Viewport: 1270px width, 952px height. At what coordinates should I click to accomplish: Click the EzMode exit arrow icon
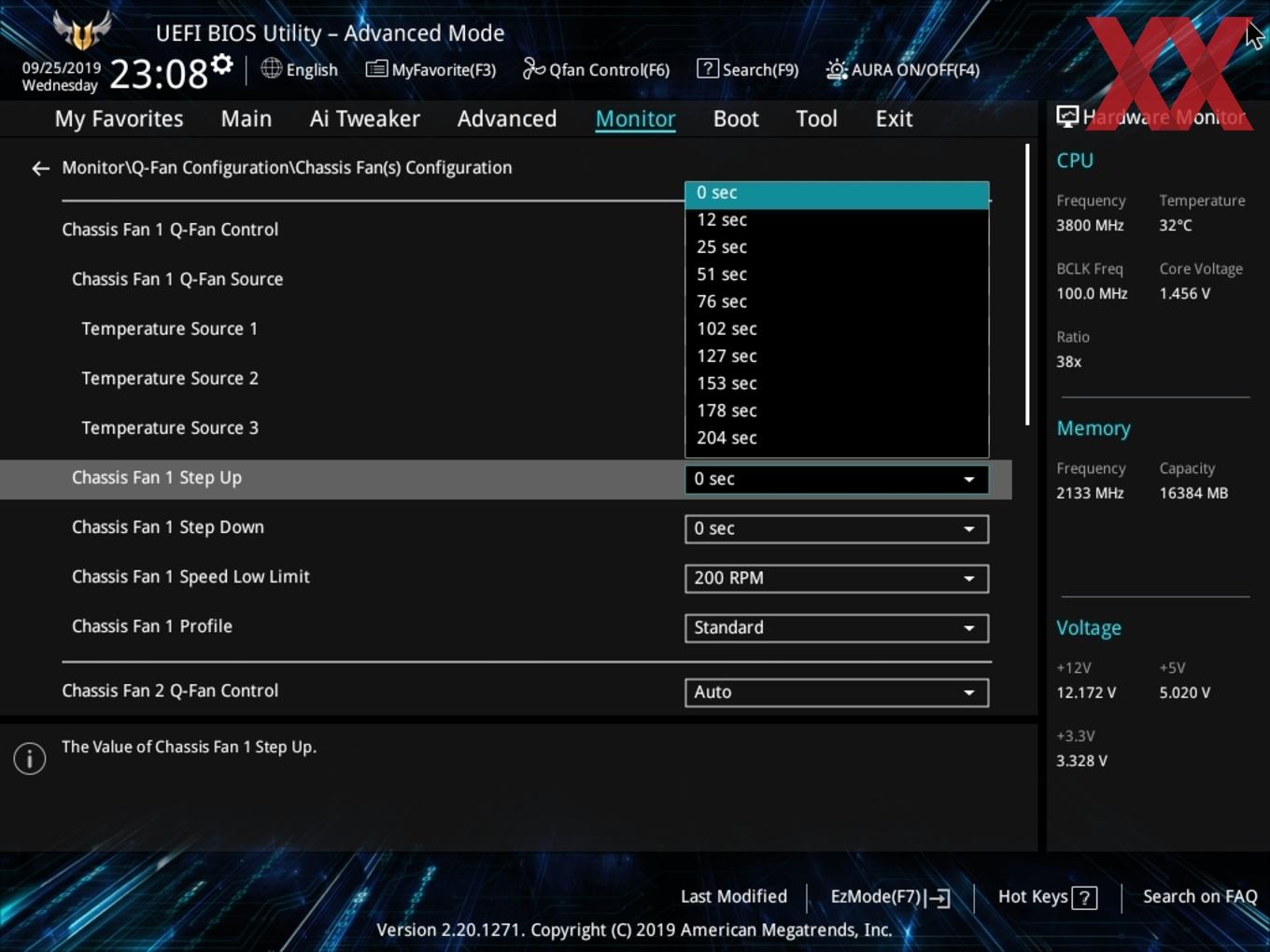(939, 898)
